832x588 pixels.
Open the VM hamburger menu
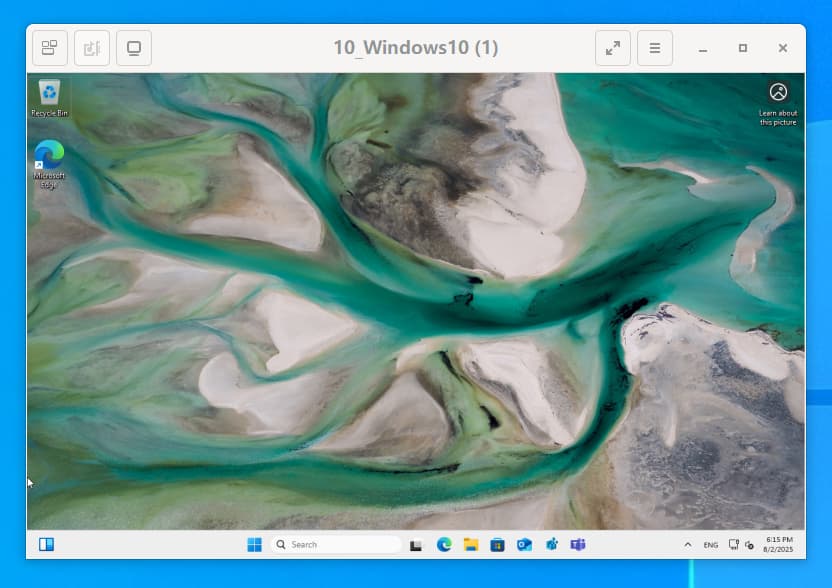(654, 48)
